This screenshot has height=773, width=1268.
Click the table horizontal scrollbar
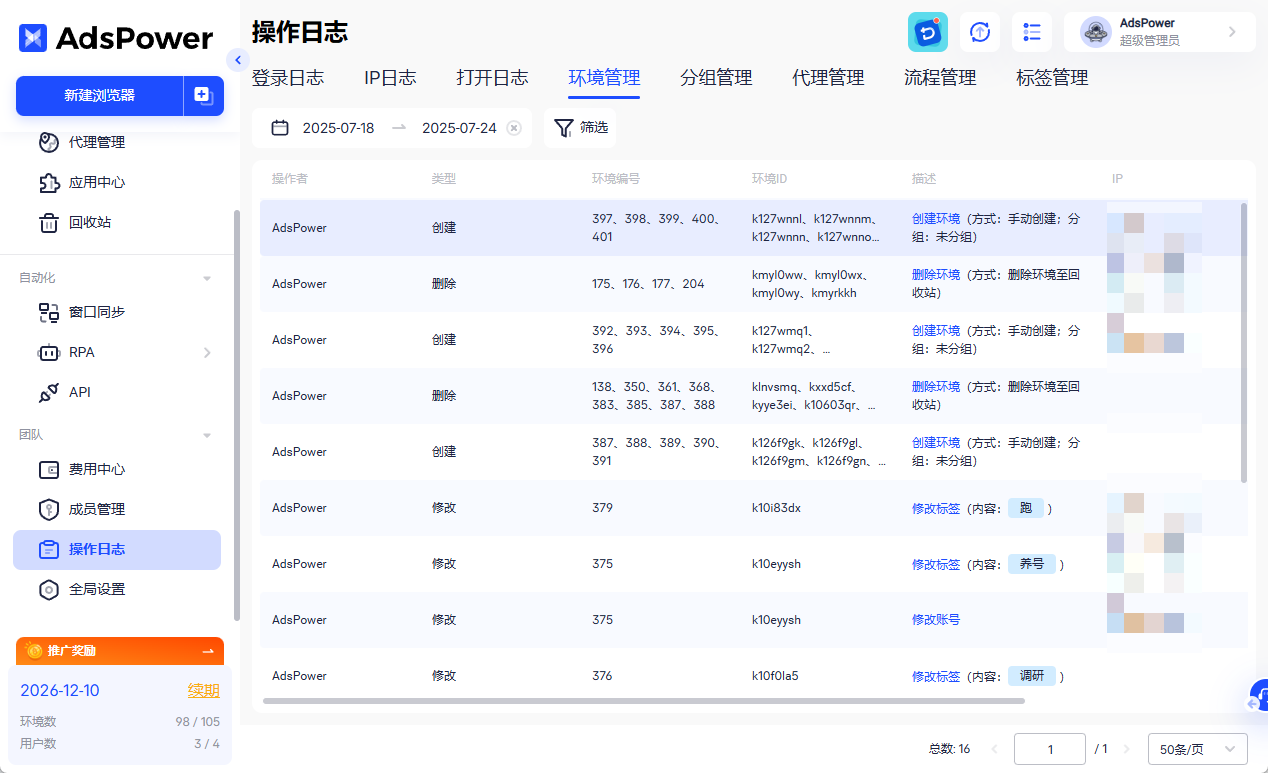click(x=644, y=701)
